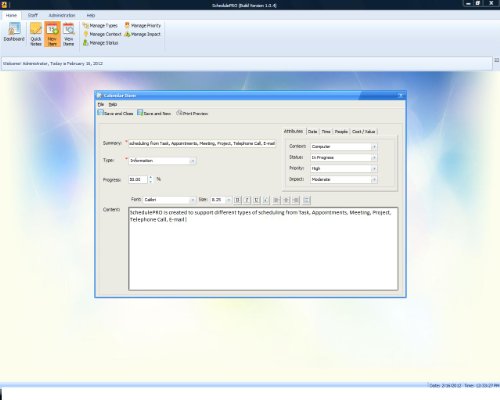Click into the Summary text field
The image size is (500, 400).
pos(202,143)
